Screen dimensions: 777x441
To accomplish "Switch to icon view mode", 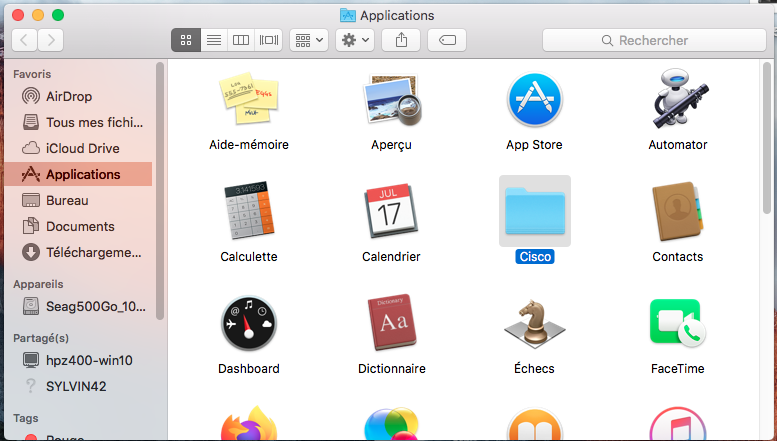I will 186,40.
